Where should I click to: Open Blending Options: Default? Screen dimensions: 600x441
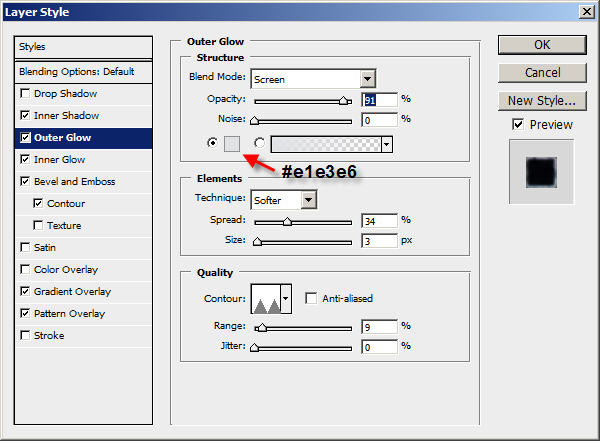[83, 72]
